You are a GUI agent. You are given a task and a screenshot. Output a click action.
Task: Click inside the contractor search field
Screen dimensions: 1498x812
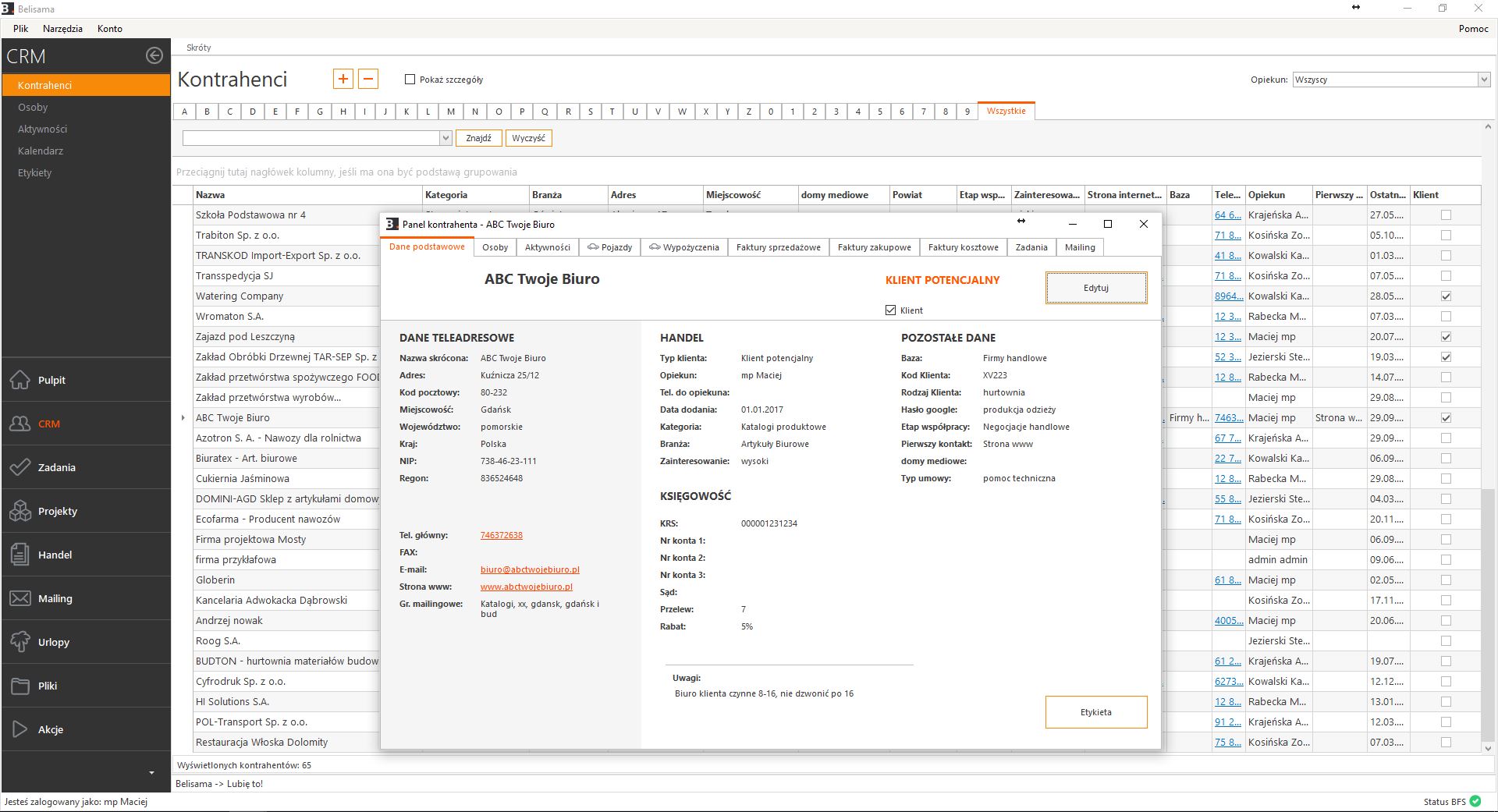tap(308, 138)
